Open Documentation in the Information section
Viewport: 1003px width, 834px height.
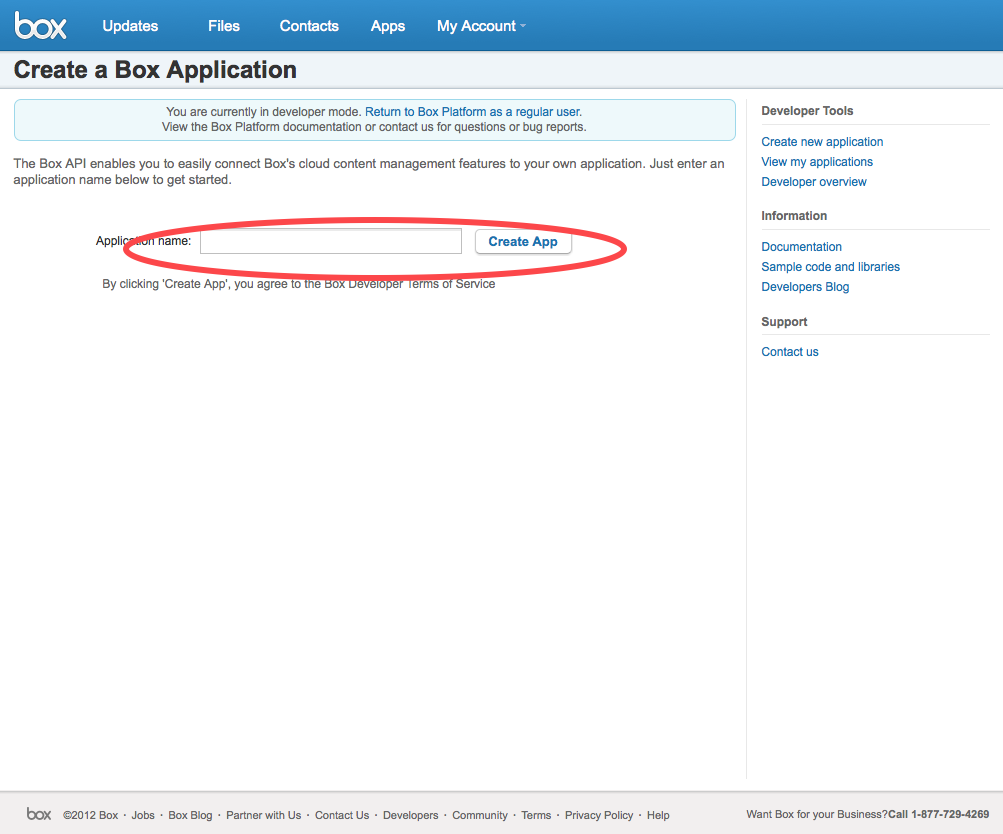click(x=801, y=247)
